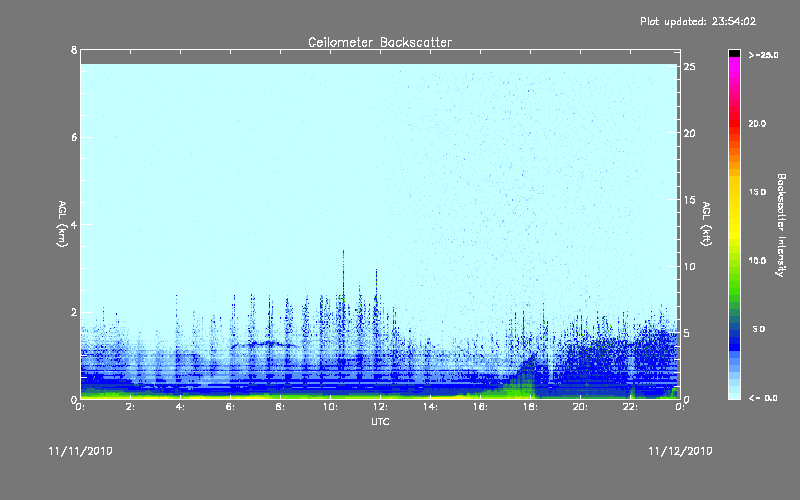This screenshot has width=800, height=500.
Task: Click the 'Ceilometer Backscatter' plot title
Action: point(380,42)
